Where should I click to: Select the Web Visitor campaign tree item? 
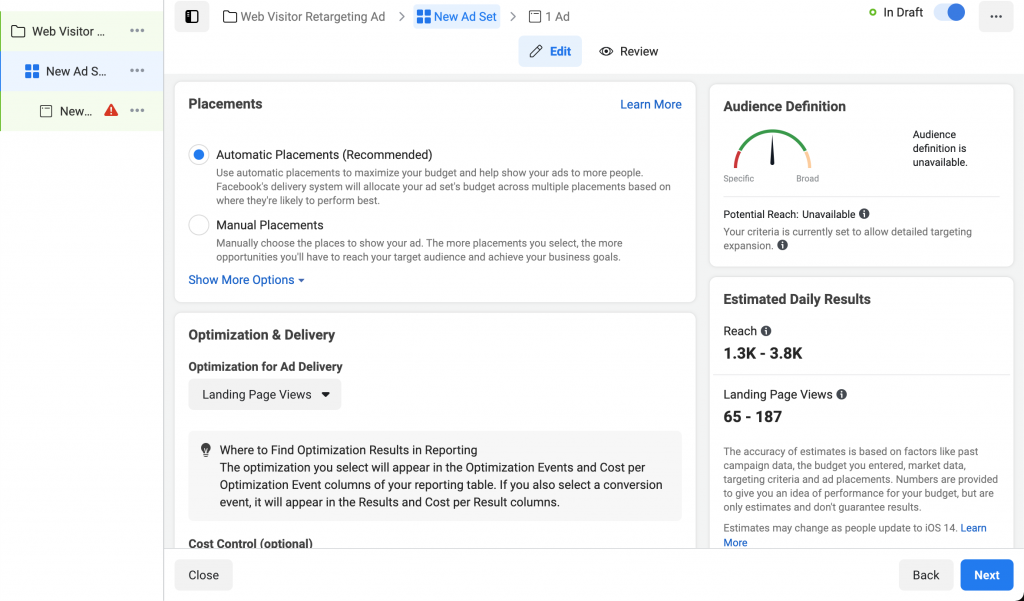68,31
